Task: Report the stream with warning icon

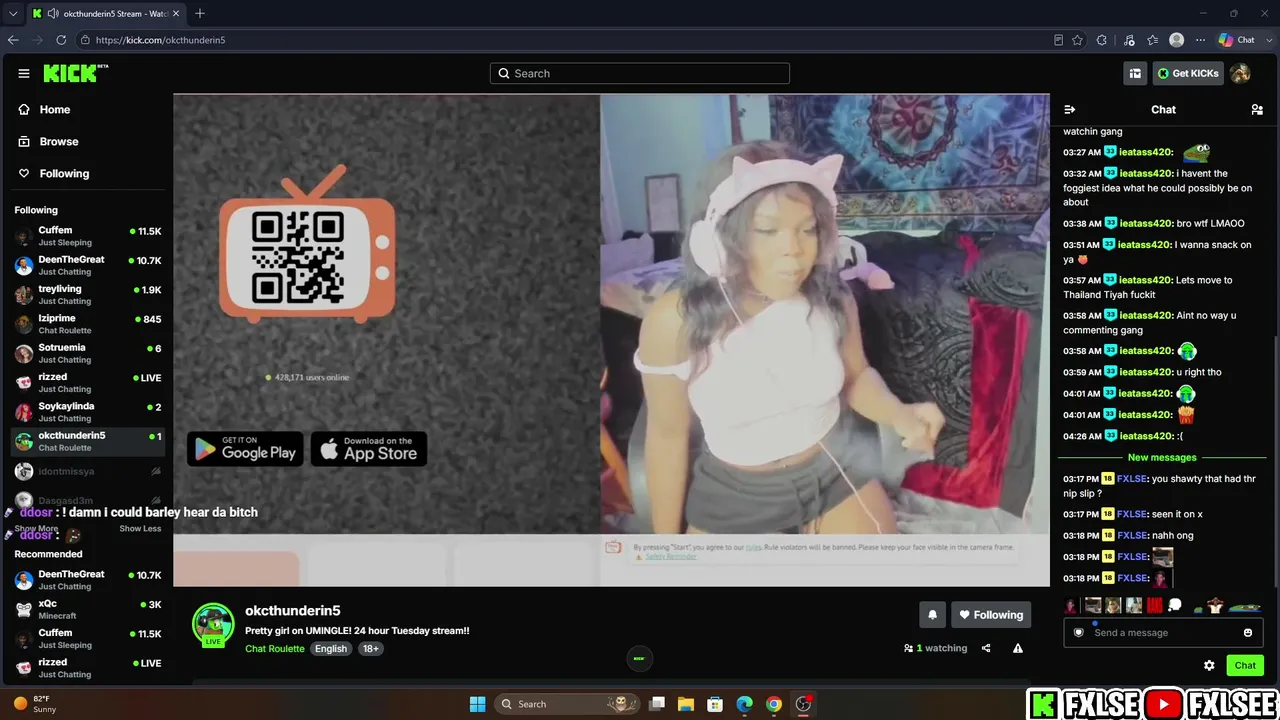Action: (x=1018, y=648)
